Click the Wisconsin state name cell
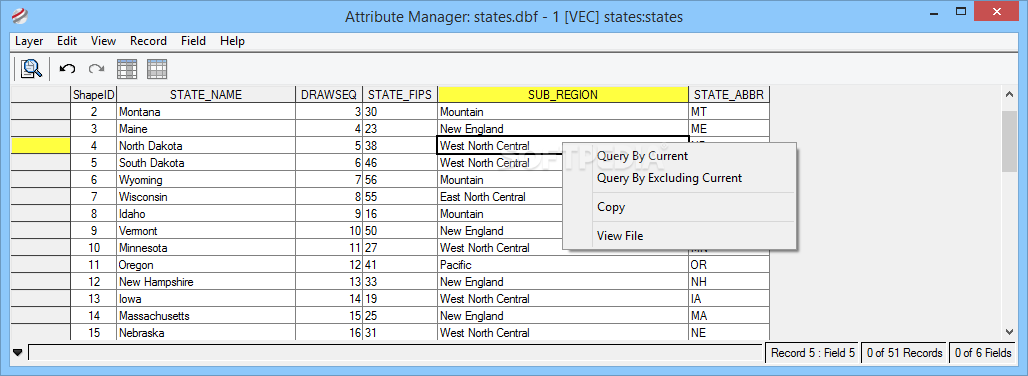Screen dimensions: 1028x376 (206, 197)
